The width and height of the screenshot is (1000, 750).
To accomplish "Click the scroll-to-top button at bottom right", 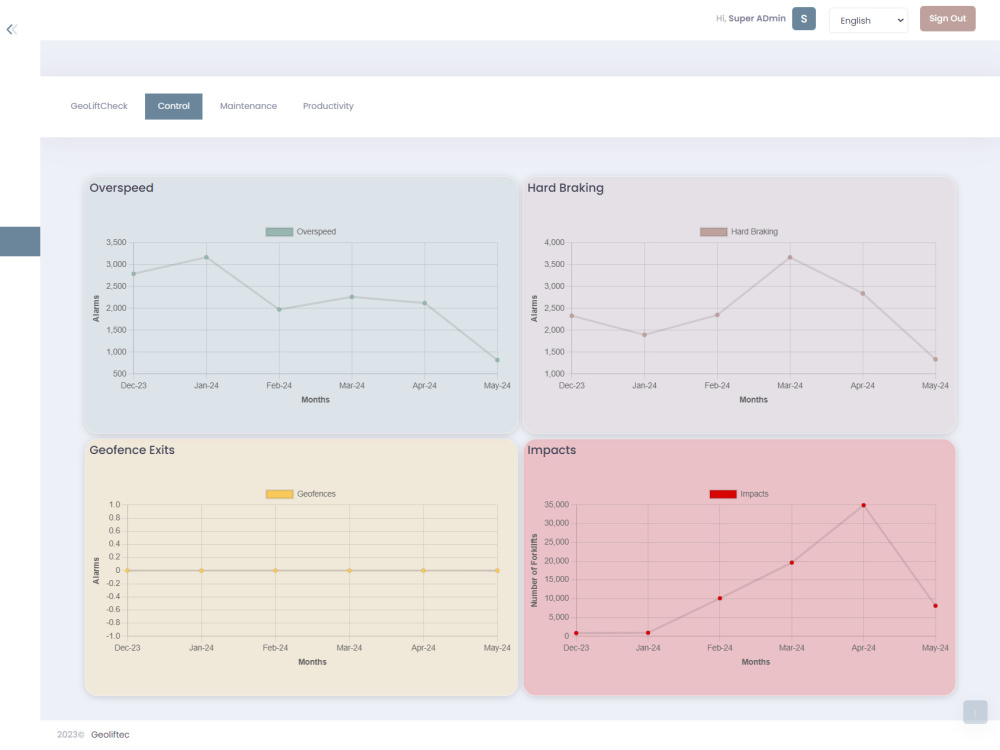I will (x=975, y=712).
